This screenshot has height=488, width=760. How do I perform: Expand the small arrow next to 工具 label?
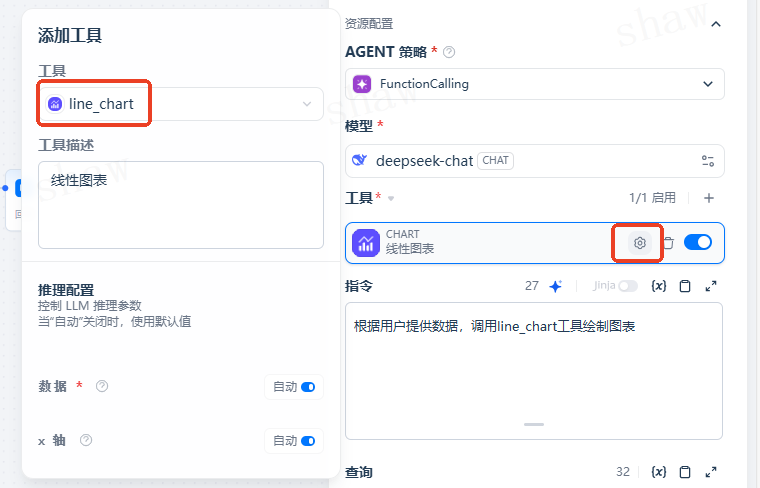coord(391,198)
